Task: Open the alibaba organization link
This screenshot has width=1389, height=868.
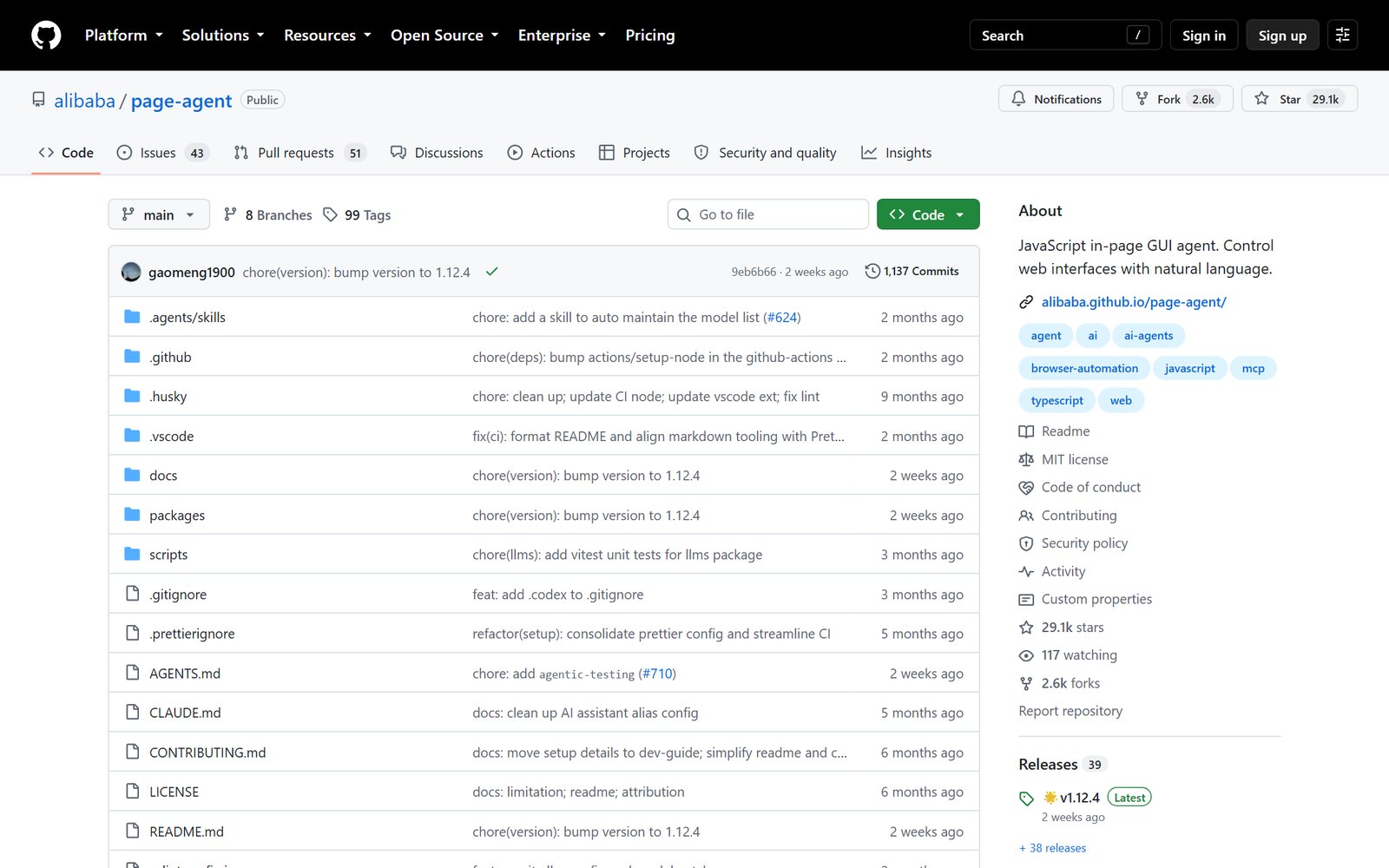Action: 84,101
